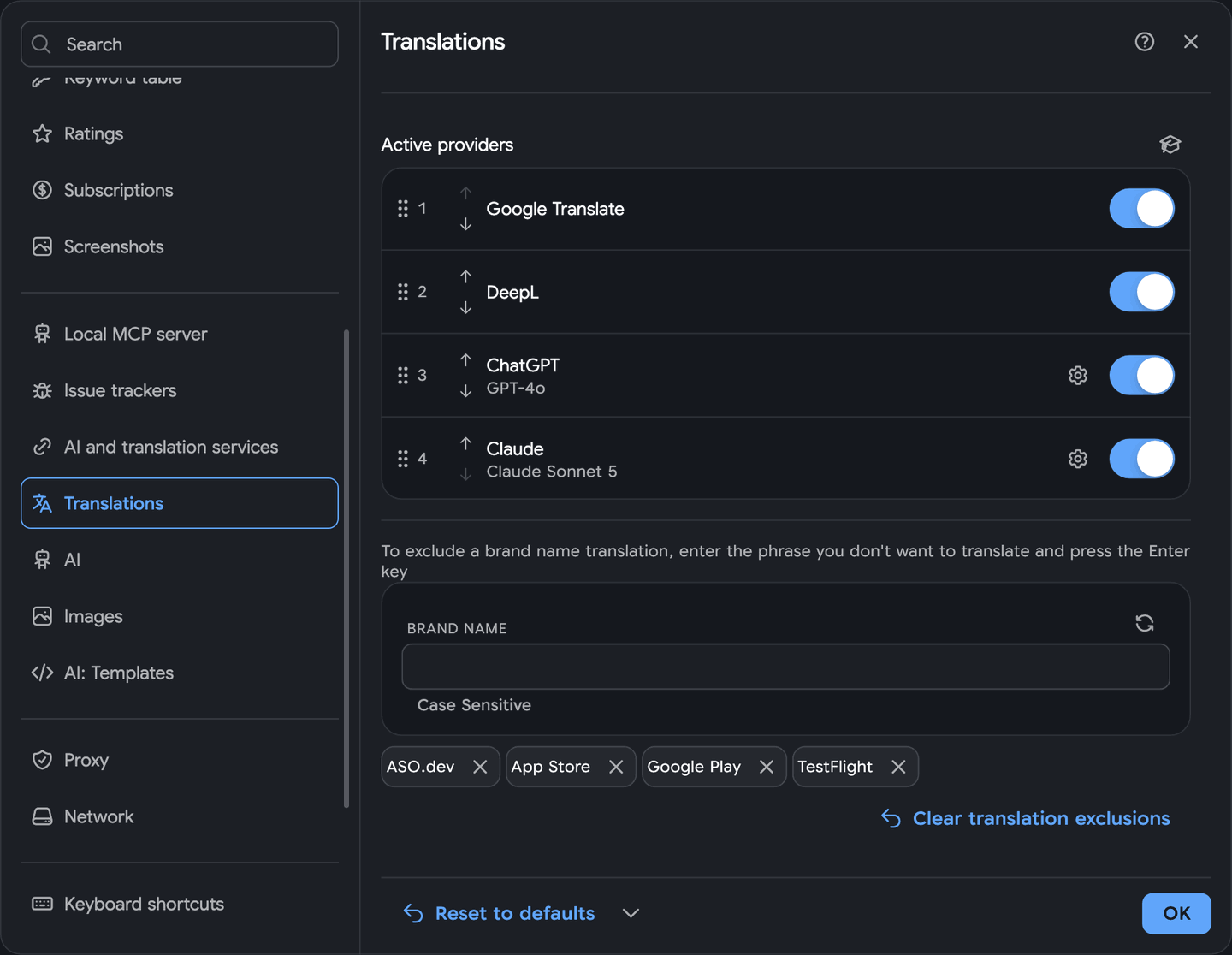The height and width of the screenshot is (955, 1232).
Task: Move ChatGPT down with arrow
Action: (x=465, y=391)
